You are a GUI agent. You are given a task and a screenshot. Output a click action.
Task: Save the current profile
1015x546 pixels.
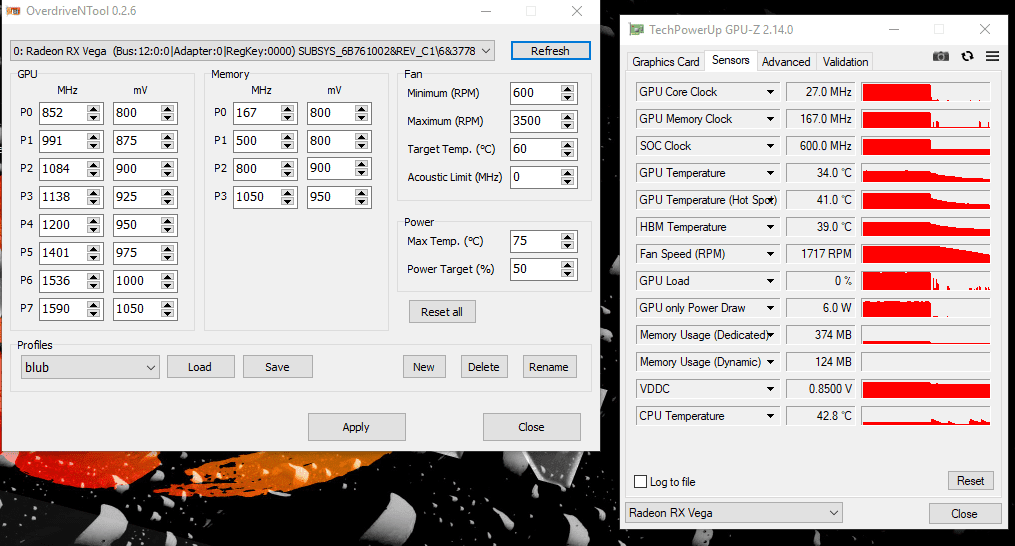[x=277, y=367]
